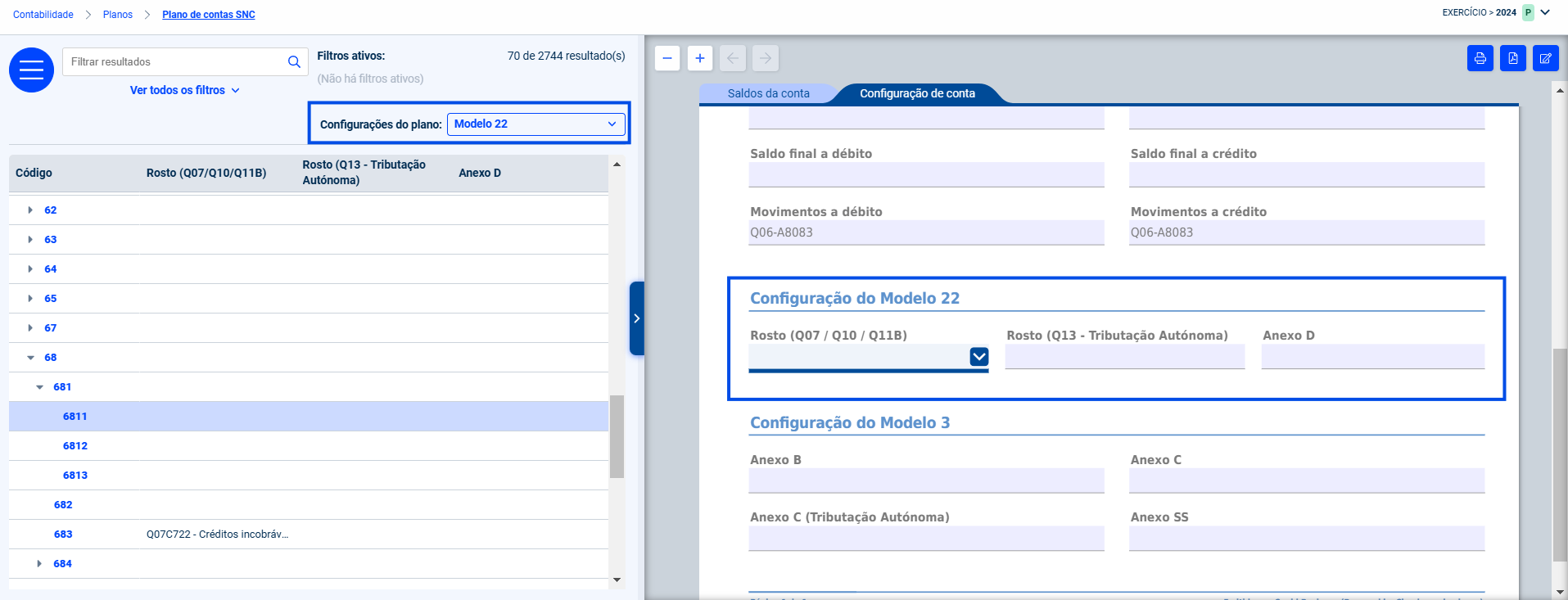Screen dimensions: 1568x600
Task: Click Anexo C field
Action: pyautogui.click(x=1307, y=480)
